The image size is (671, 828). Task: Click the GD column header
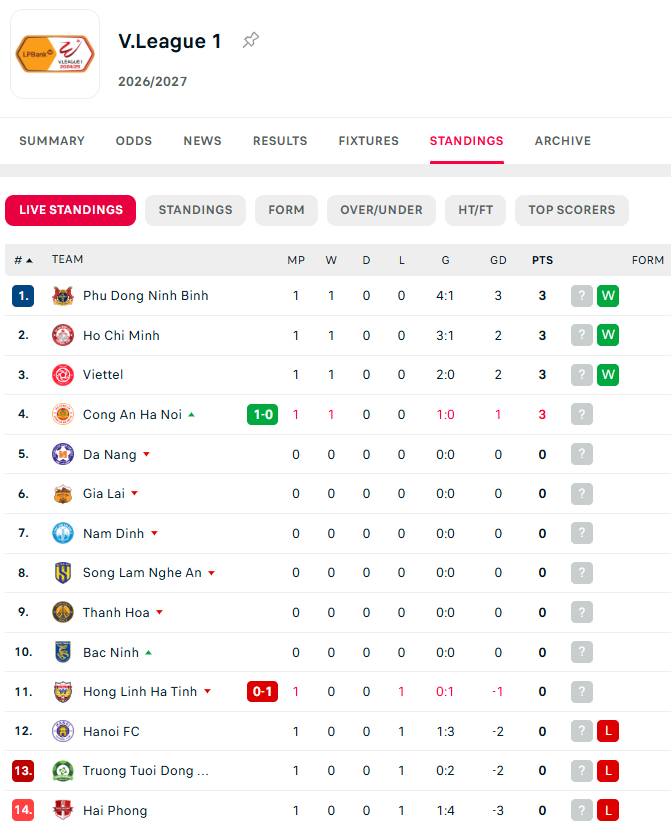point(498,260)
